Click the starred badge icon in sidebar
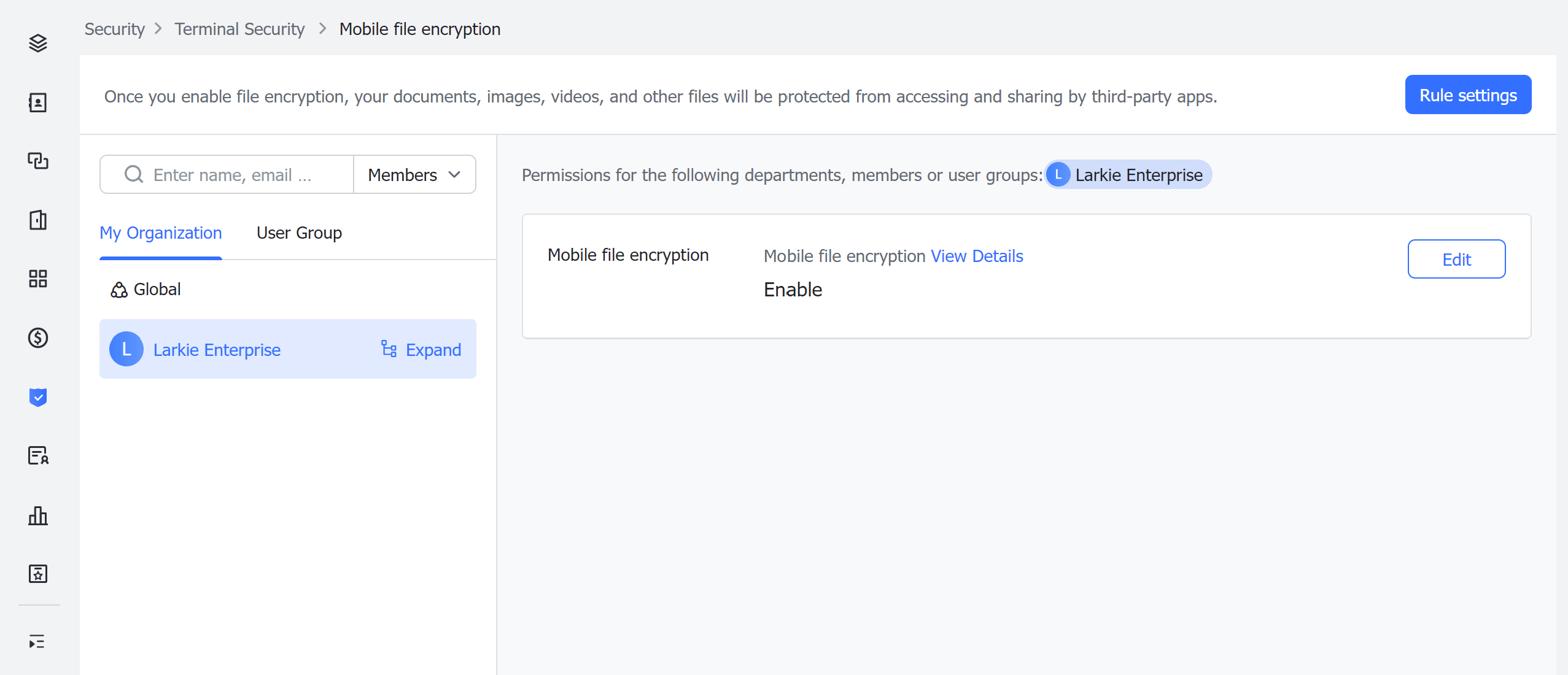The height and width of the screenshot is (675, 1568). coord(39,574)
